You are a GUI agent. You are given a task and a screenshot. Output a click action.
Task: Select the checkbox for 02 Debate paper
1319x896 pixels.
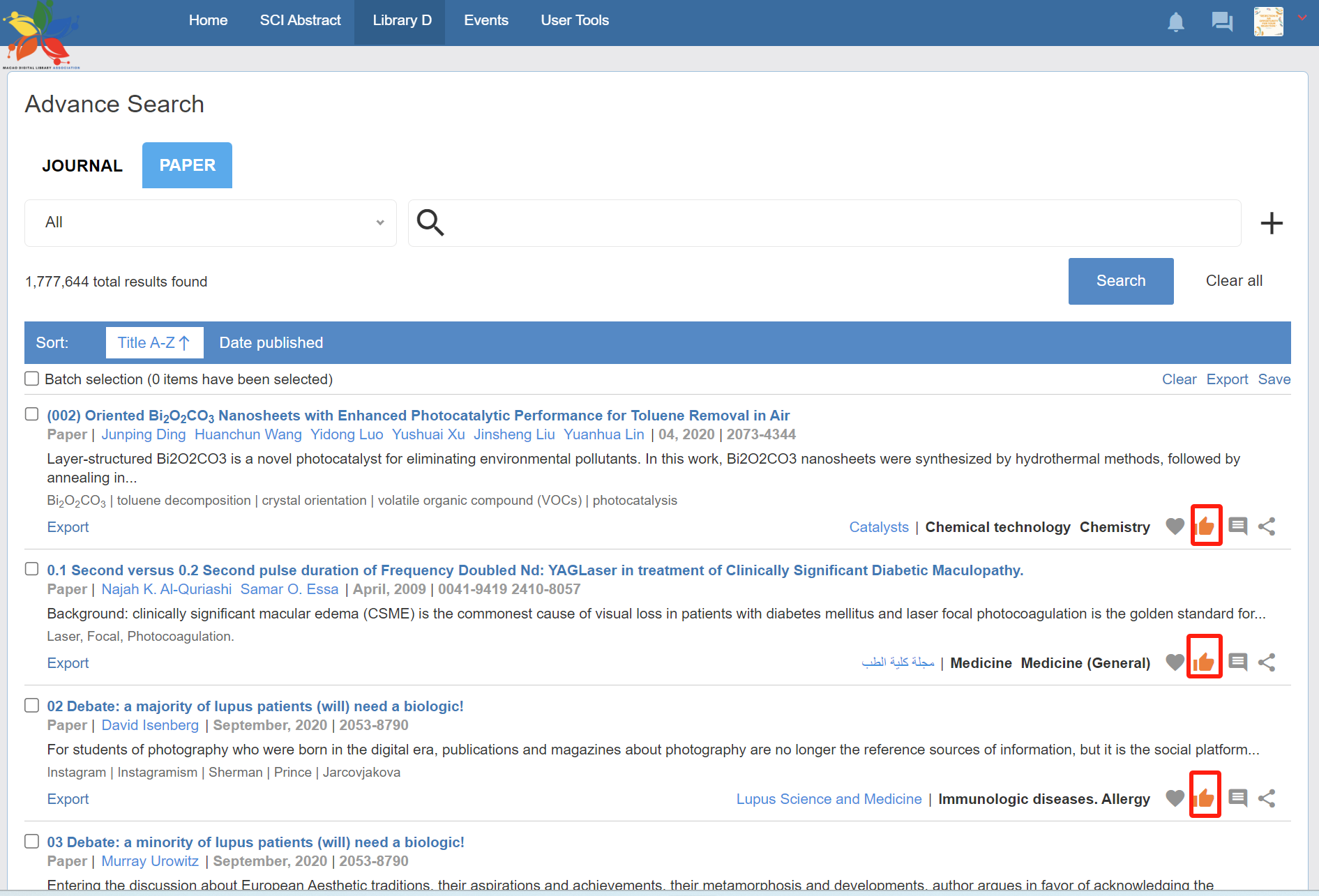(32, 705)
